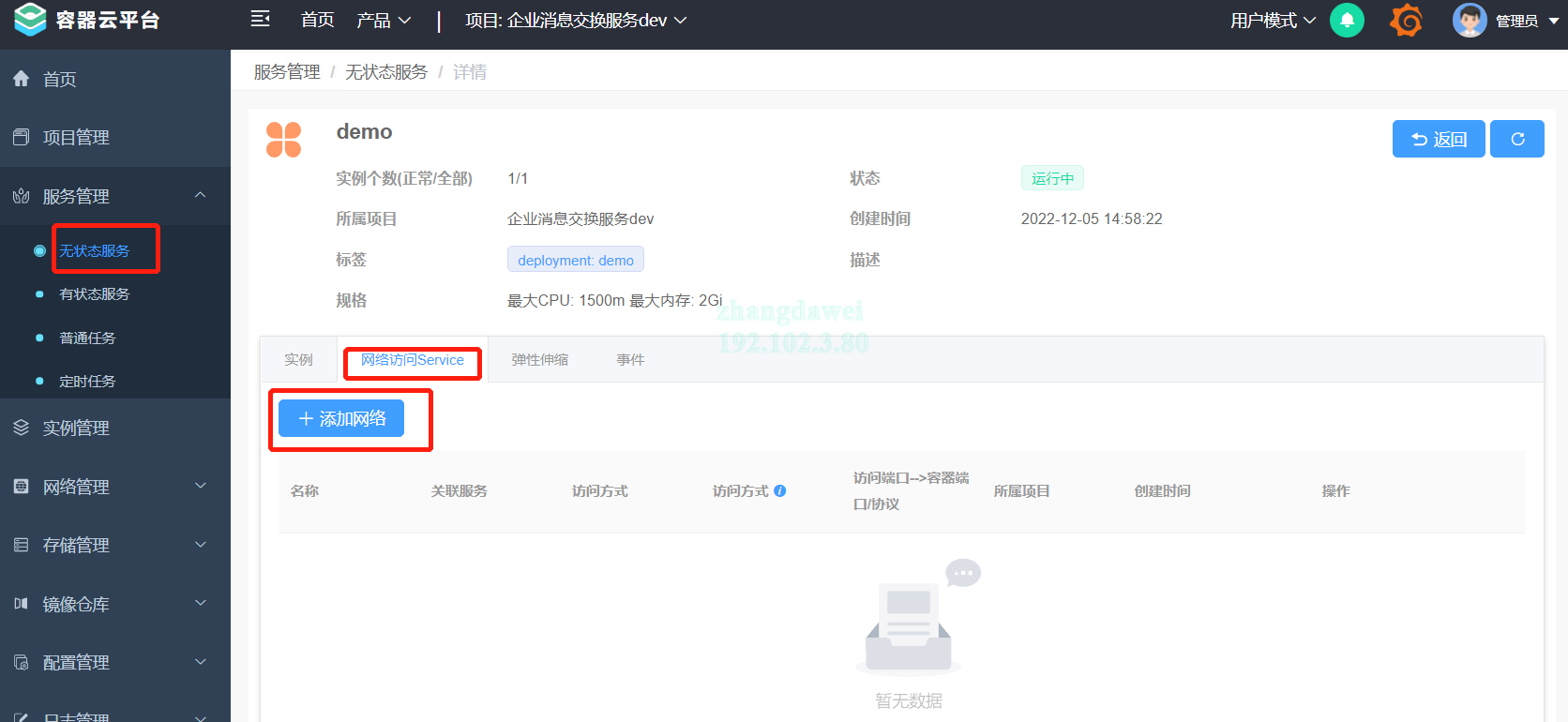Click the container cloud platform logo
The width and height of the screenshot is (1568, 722).
tap(30, 20)
